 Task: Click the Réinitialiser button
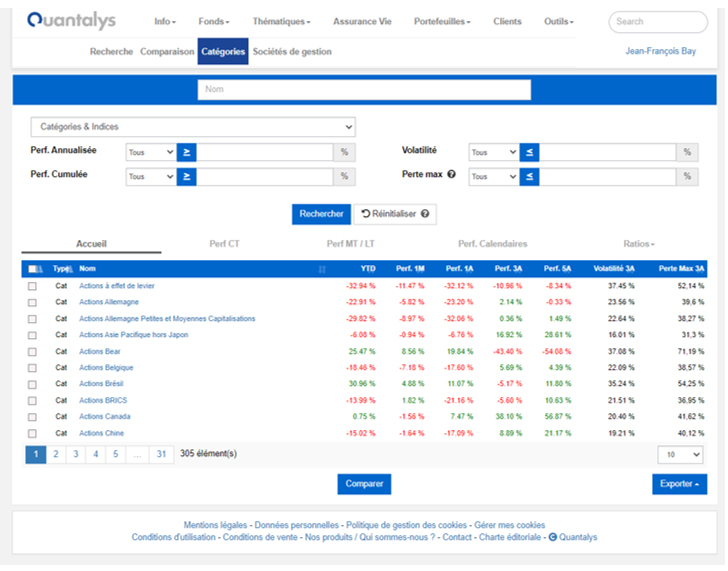point(395,214)
